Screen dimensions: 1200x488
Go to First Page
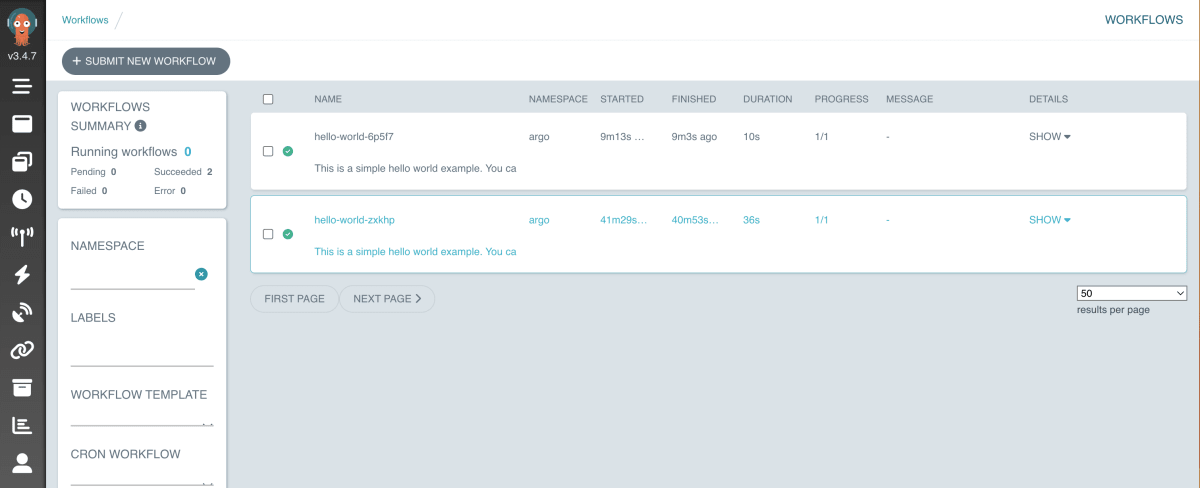(x=294, y=298)
